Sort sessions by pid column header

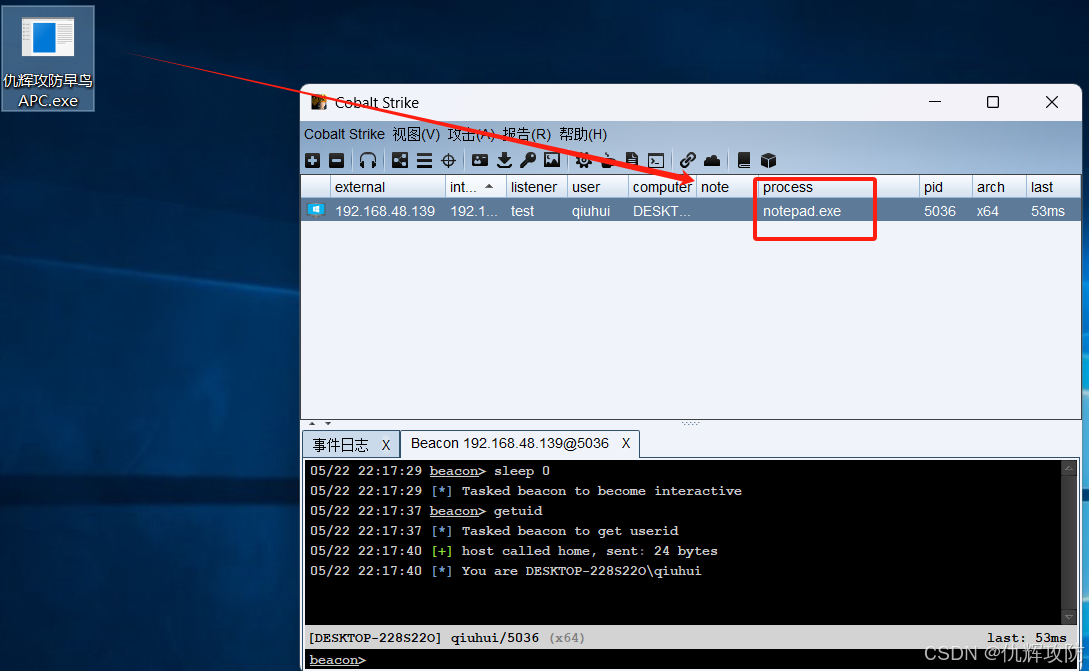coord(946,187)
